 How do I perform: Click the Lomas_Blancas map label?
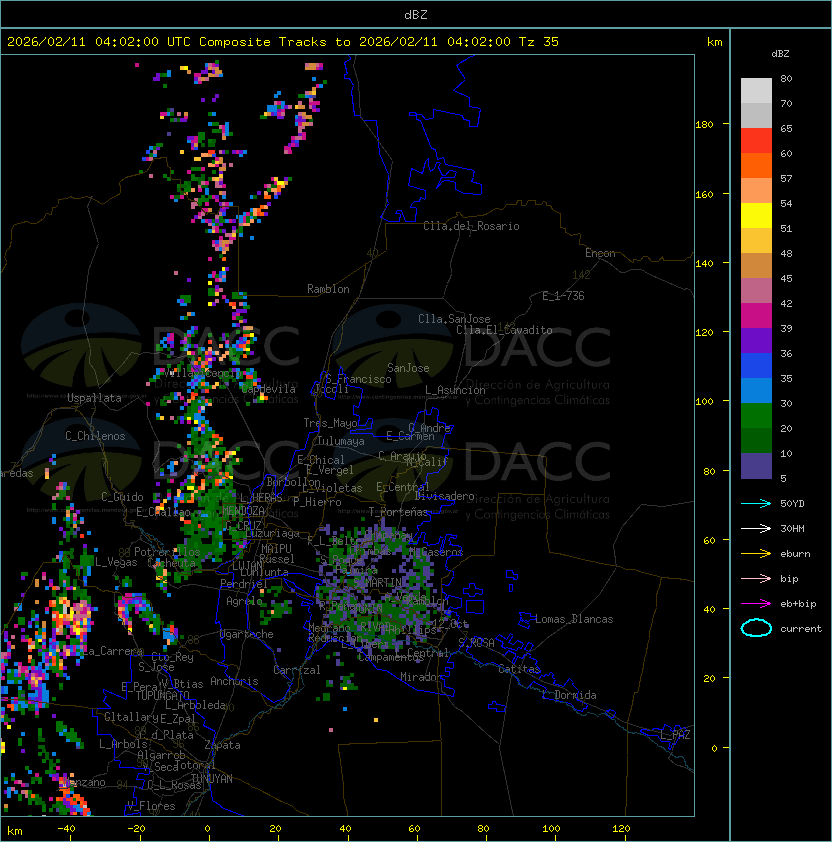[x=574, y=619]
